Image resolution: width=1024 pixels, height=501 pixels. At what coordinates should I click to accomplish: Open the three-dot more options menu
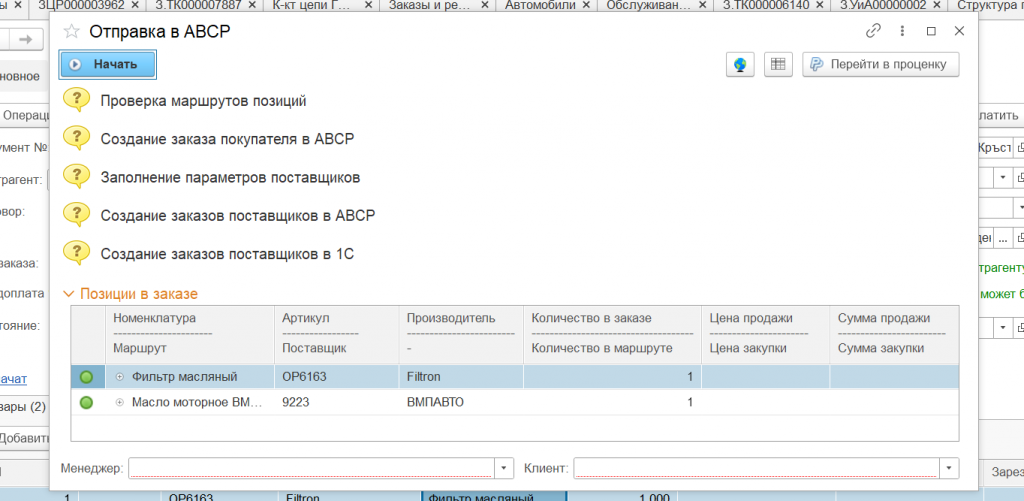point(902,31)
